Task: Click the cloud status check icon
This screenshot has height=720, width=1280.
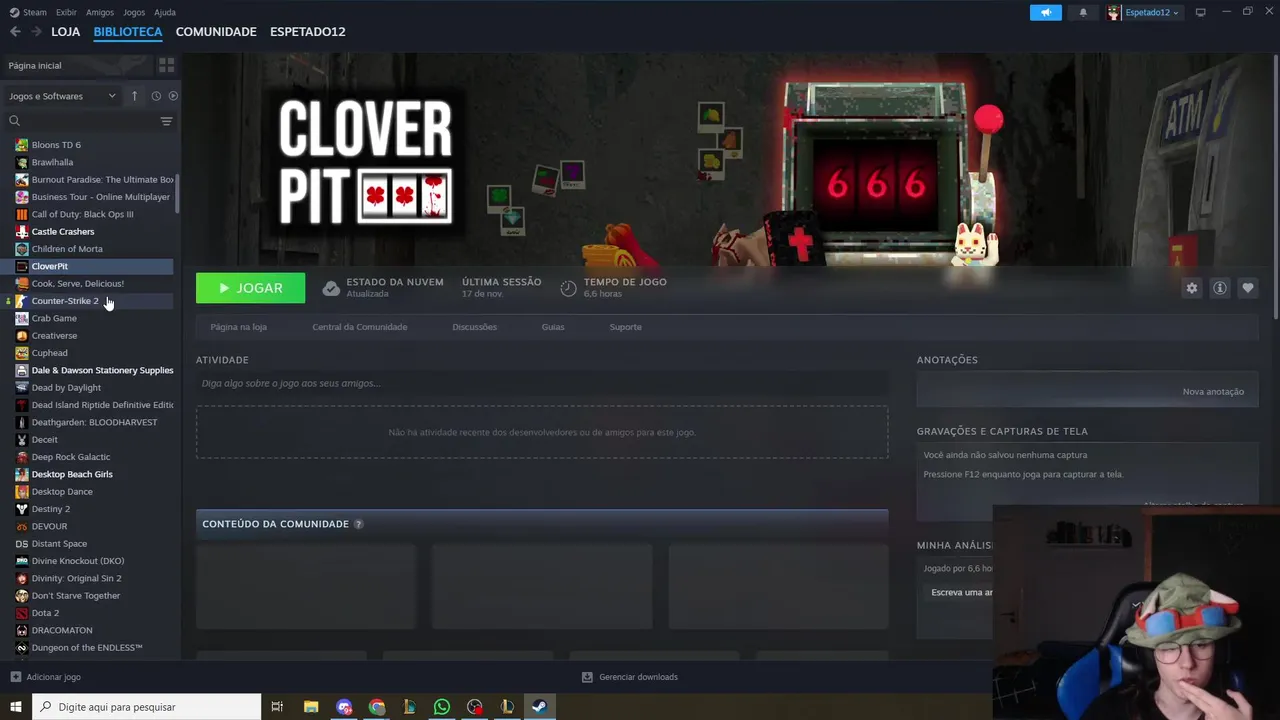Action: point(331,288)
